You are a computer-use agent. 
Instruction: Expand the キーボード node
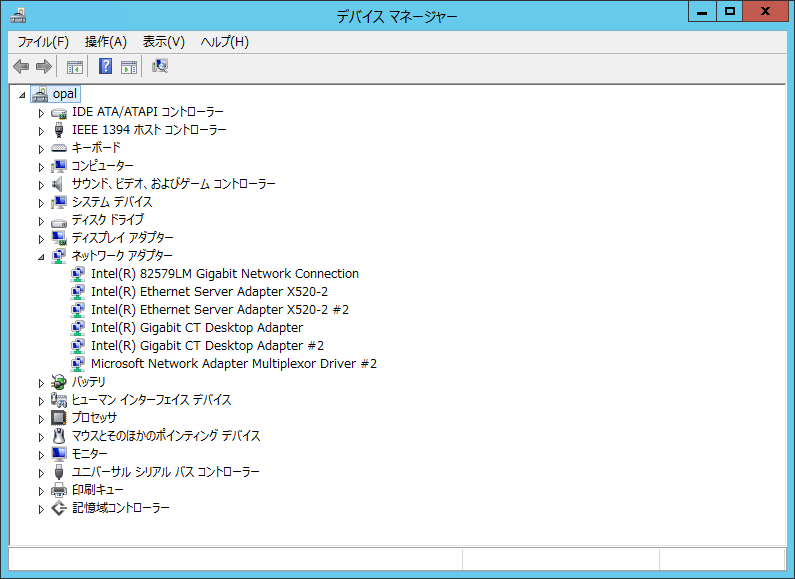tap(41, 149)
